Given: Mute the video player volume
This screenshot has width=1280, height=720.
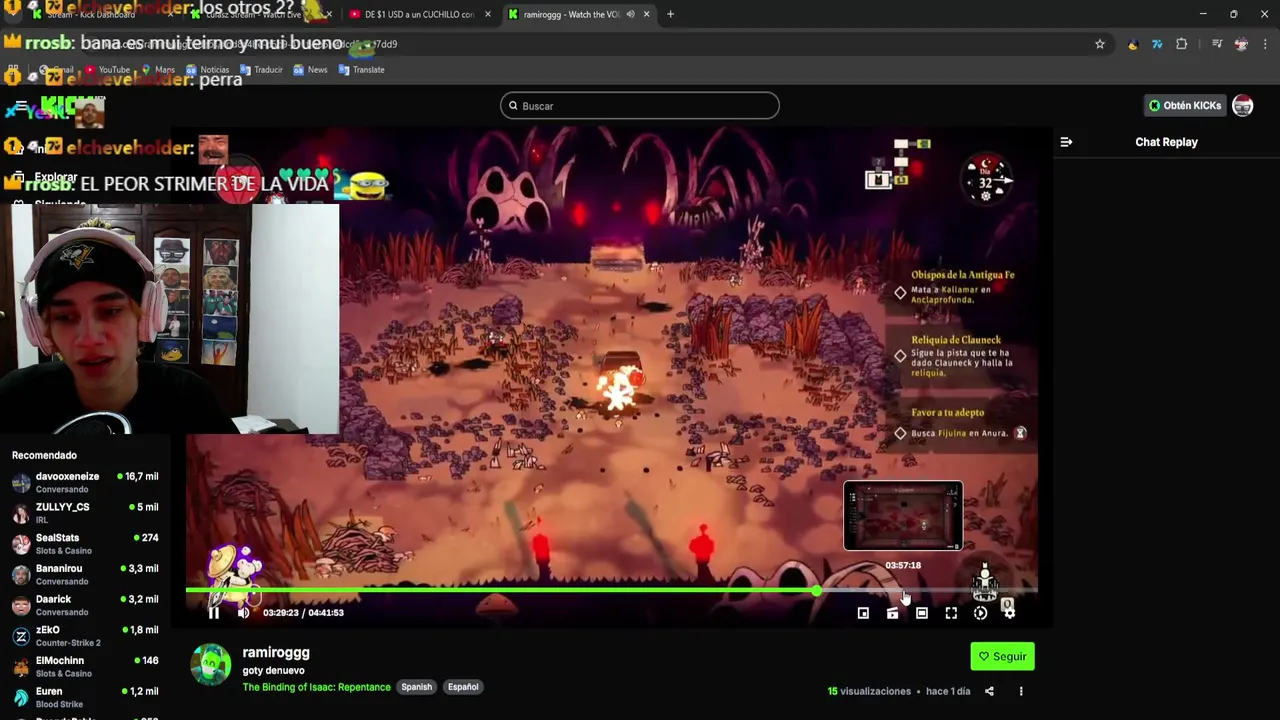Looking at the screenshot, I should pos(243,613).
